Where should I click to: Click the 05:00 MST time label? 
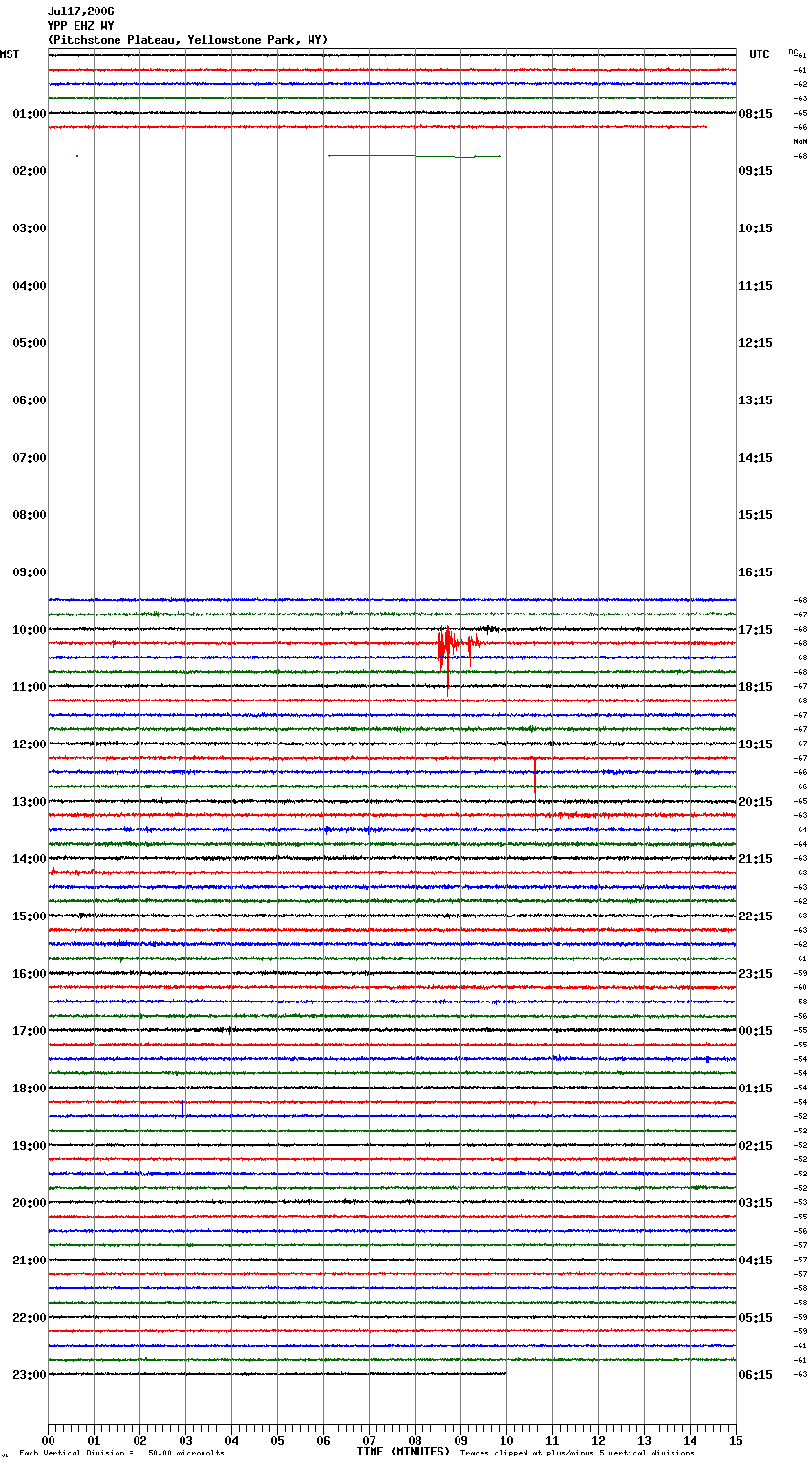[30, 343]
